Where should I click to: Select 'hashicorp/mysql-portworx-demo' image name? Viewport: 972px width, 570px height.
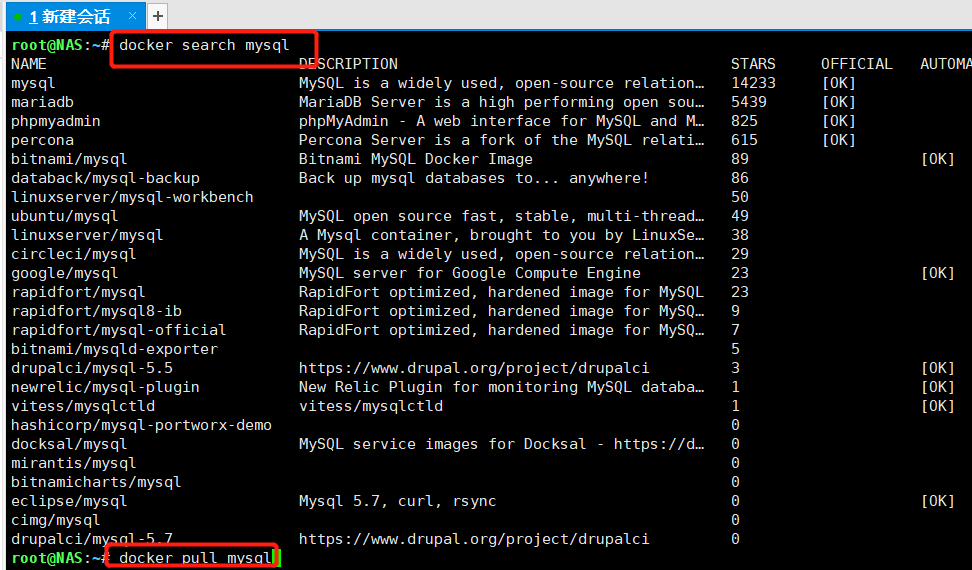click(141, 425)
